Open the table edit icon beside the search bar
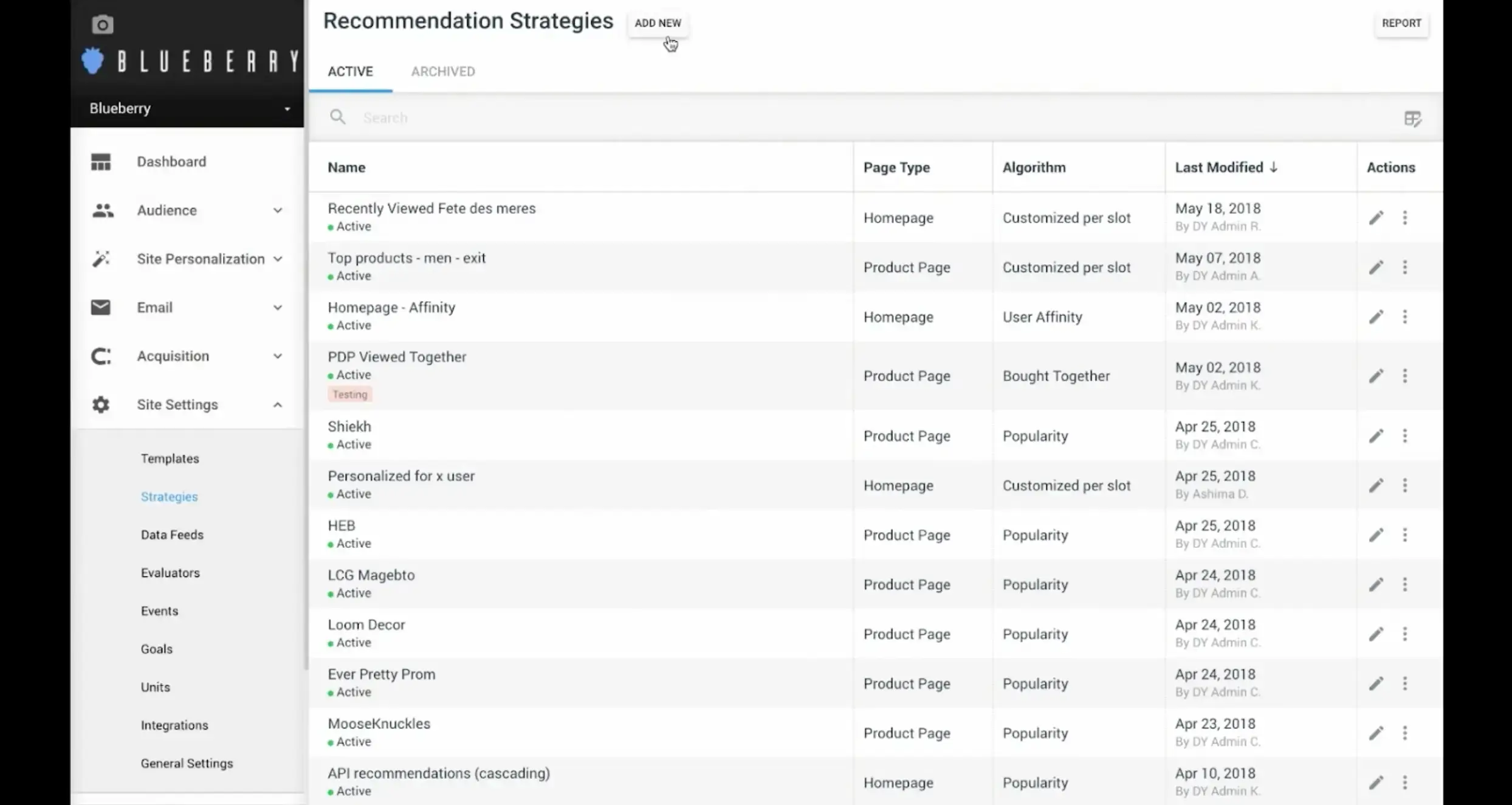 (x=1413, y=119)
